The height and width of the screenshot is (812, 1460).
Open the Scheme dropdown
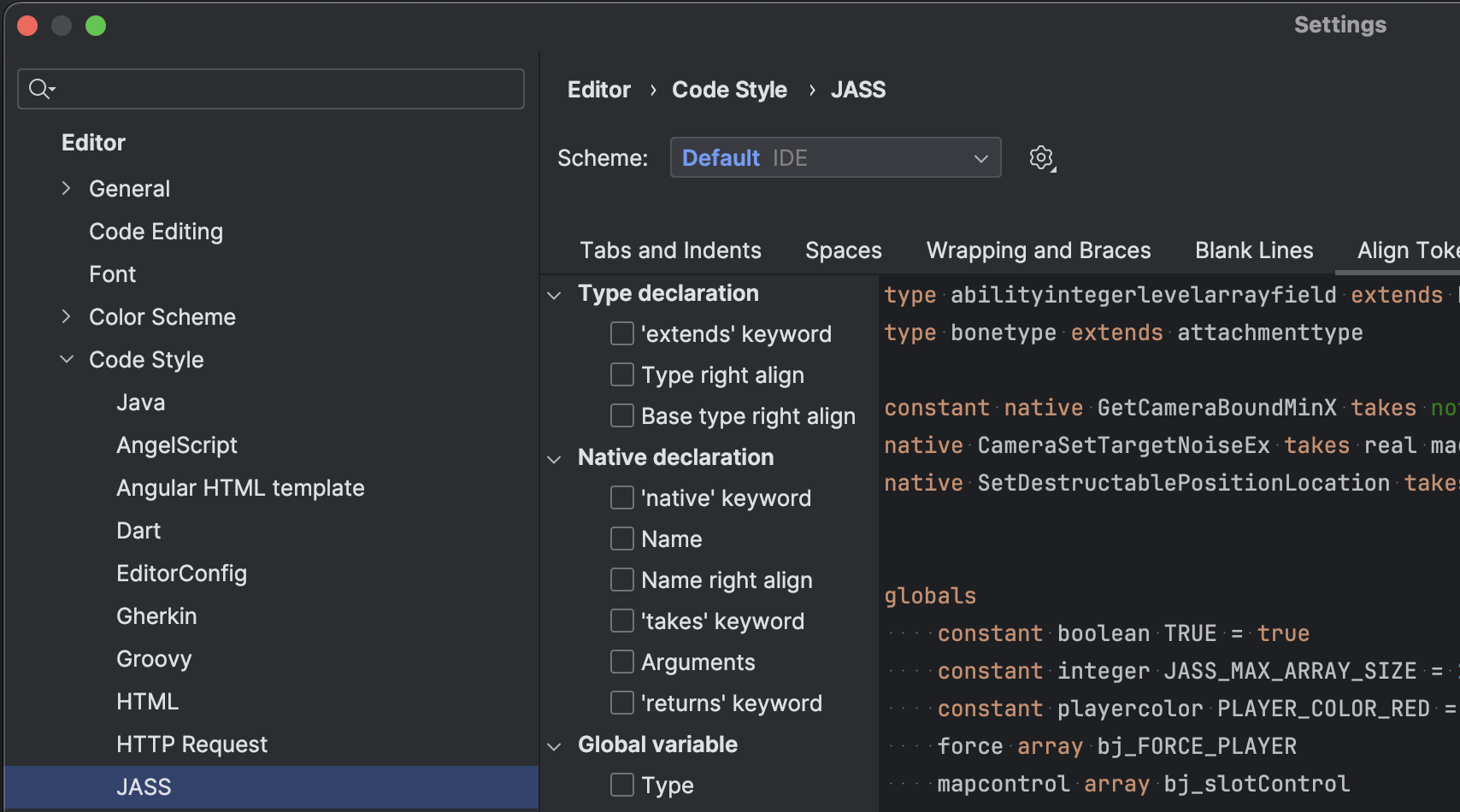tap(835, 158)
